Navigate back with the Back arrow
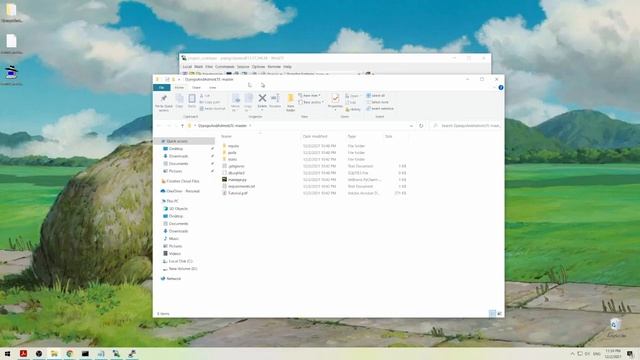 click(159, 126)
